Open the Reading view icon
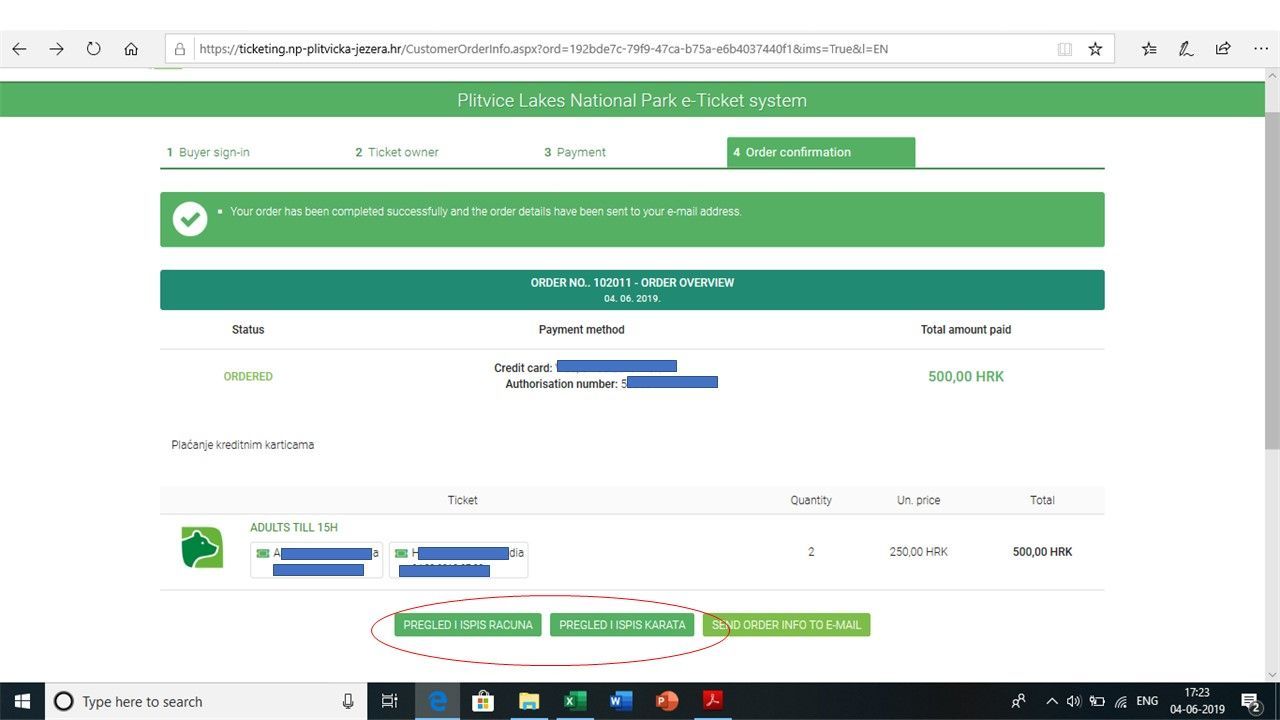 (1065, 48)
